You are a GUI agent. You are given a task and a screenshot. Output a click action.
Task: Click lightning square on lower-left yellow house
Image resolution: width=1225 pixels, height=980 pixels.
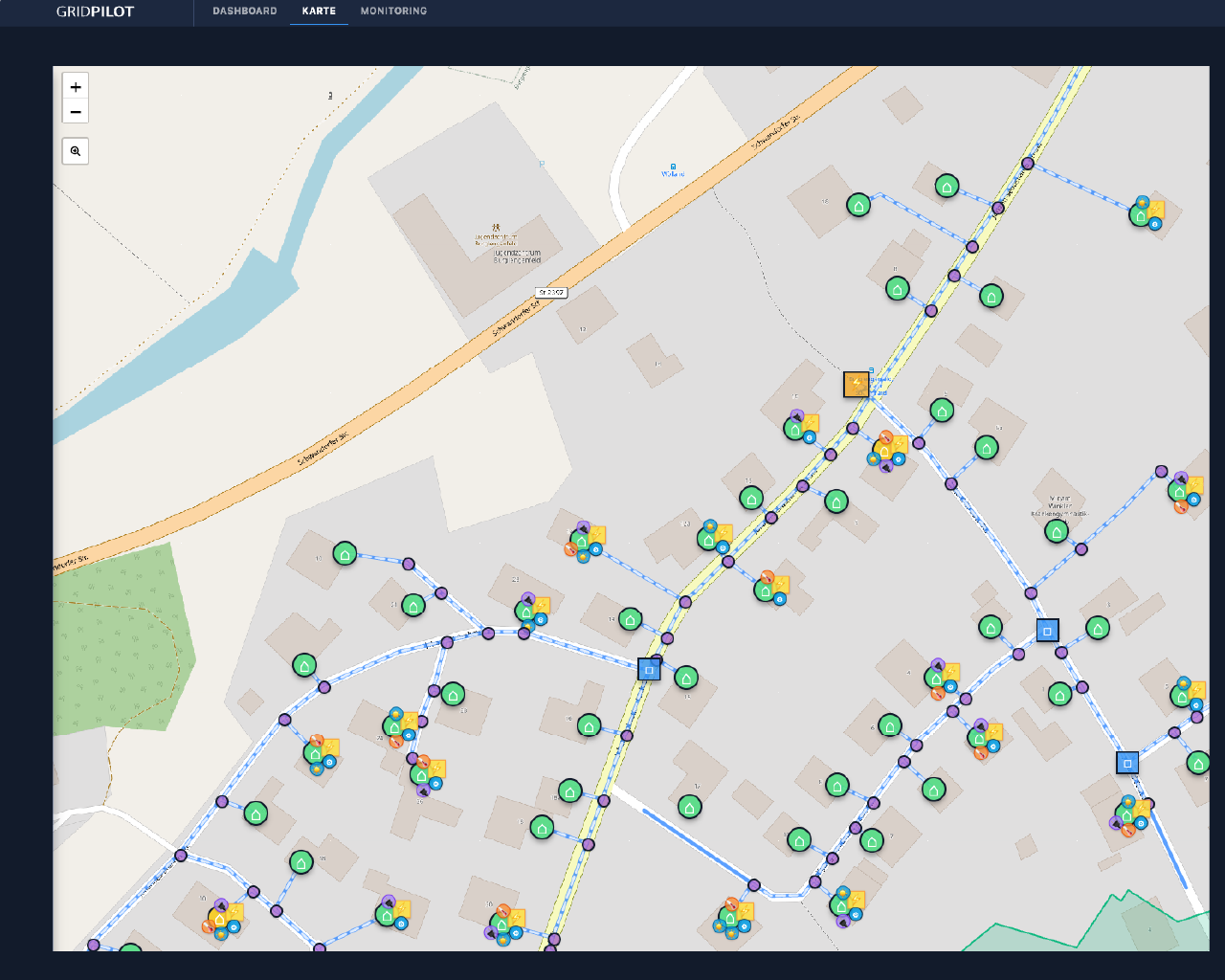[235, 912]
